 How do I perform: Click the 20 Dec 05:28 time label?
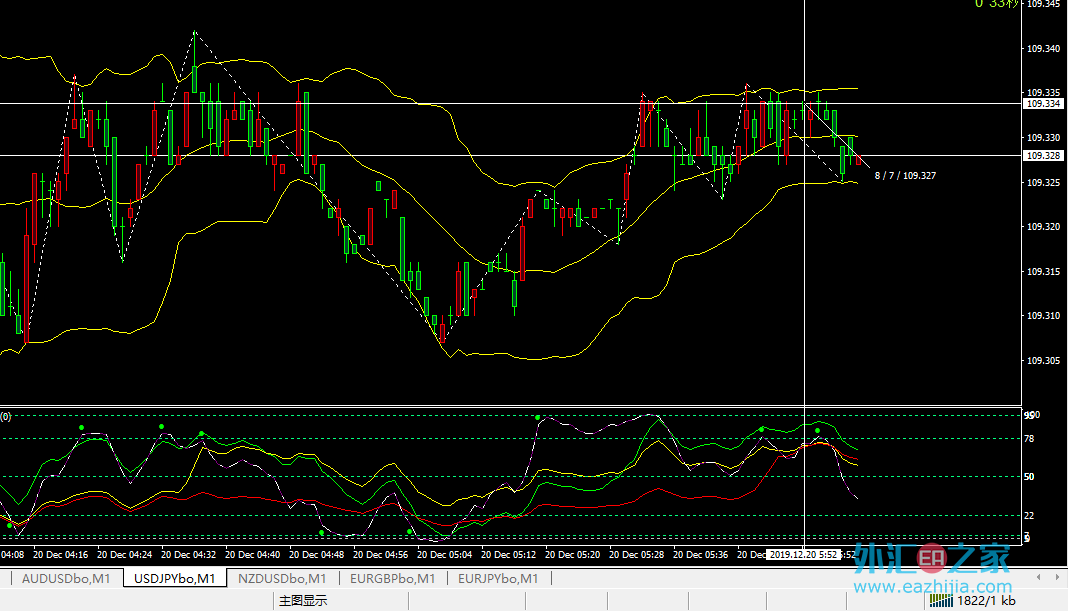click(637, 554)
